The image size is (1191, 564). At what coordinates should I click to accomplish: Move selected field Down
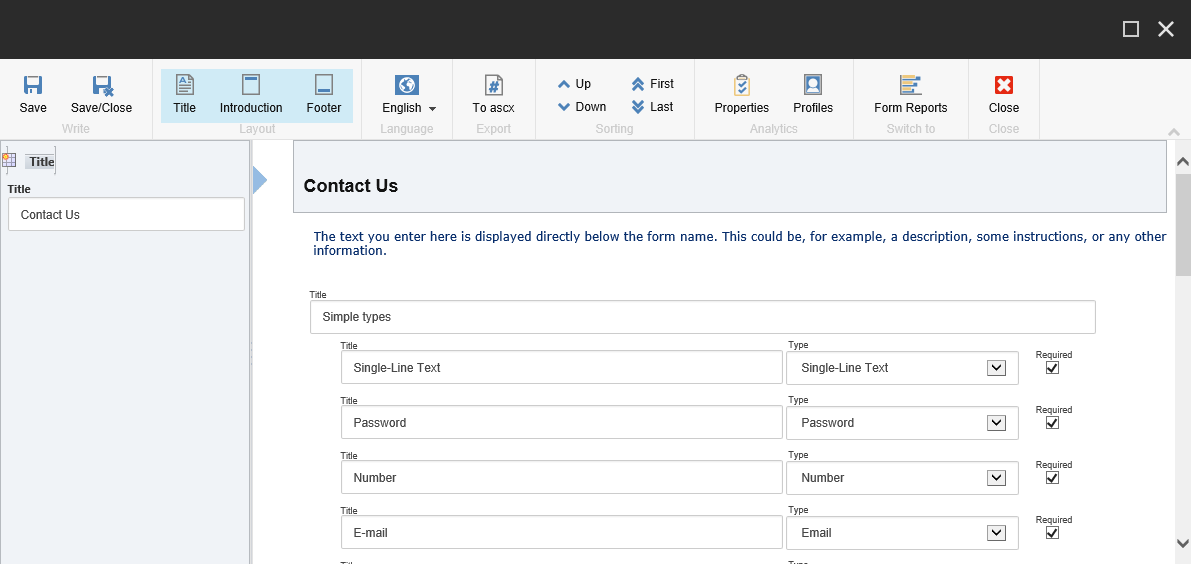pyautogui.click(x=581, y=107)
